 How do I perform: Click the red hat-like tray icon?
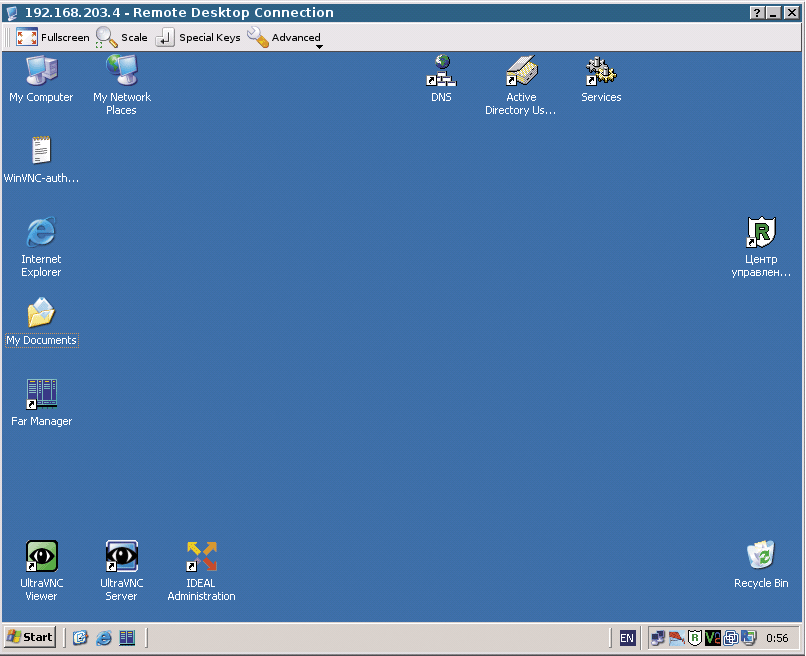pyautogui.click(x=677, y=638)
